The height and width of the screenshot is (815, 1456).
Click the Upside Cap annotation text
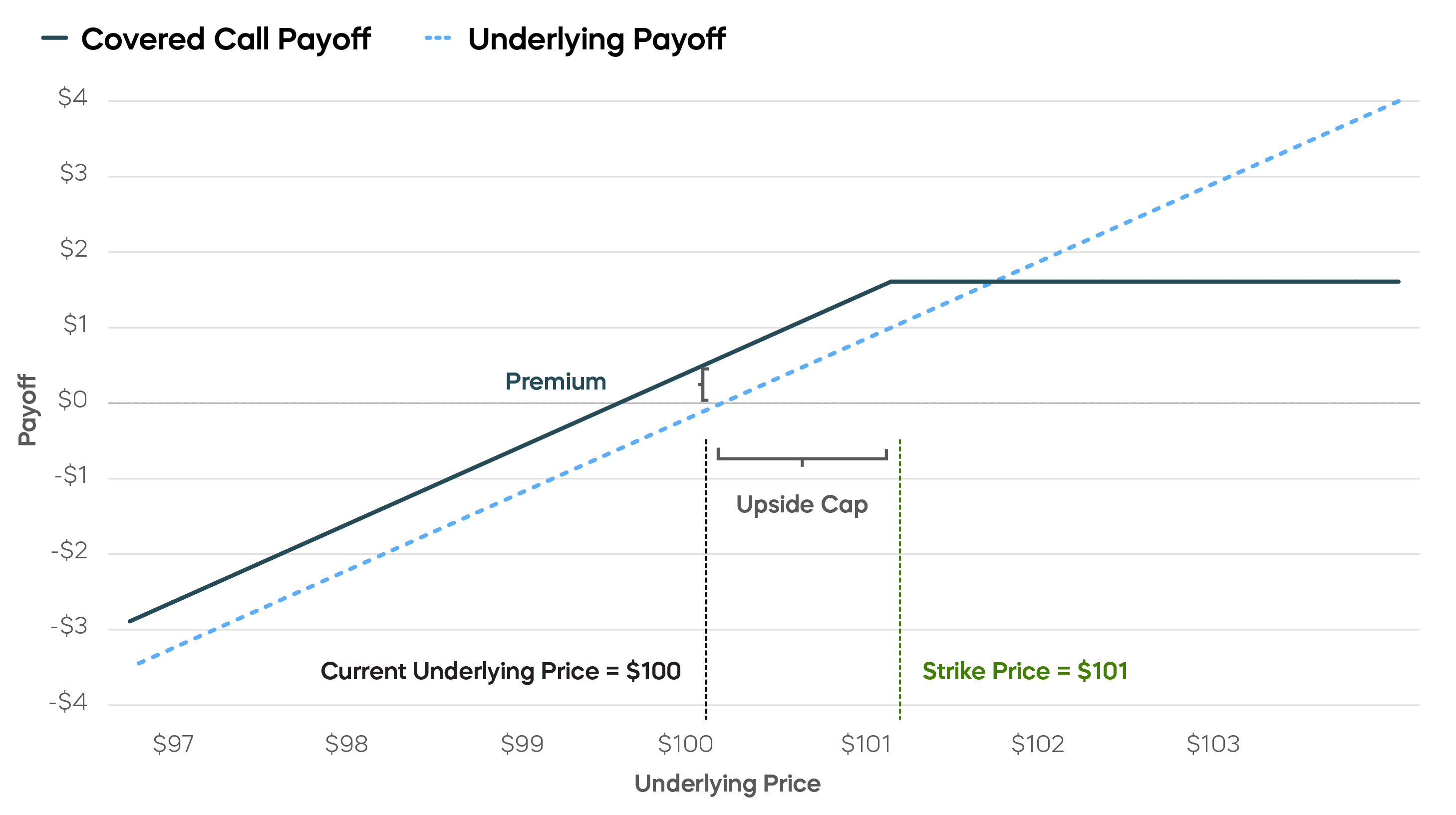pyautogui.click(x=802, y=504)
